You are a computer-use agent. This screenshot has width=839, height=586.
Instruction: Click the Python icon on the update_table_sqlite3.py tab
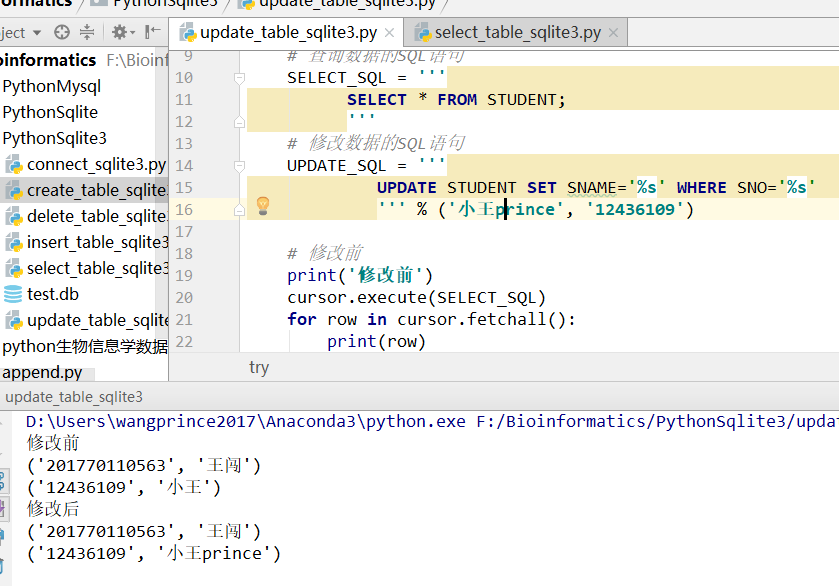pos(190,31)
